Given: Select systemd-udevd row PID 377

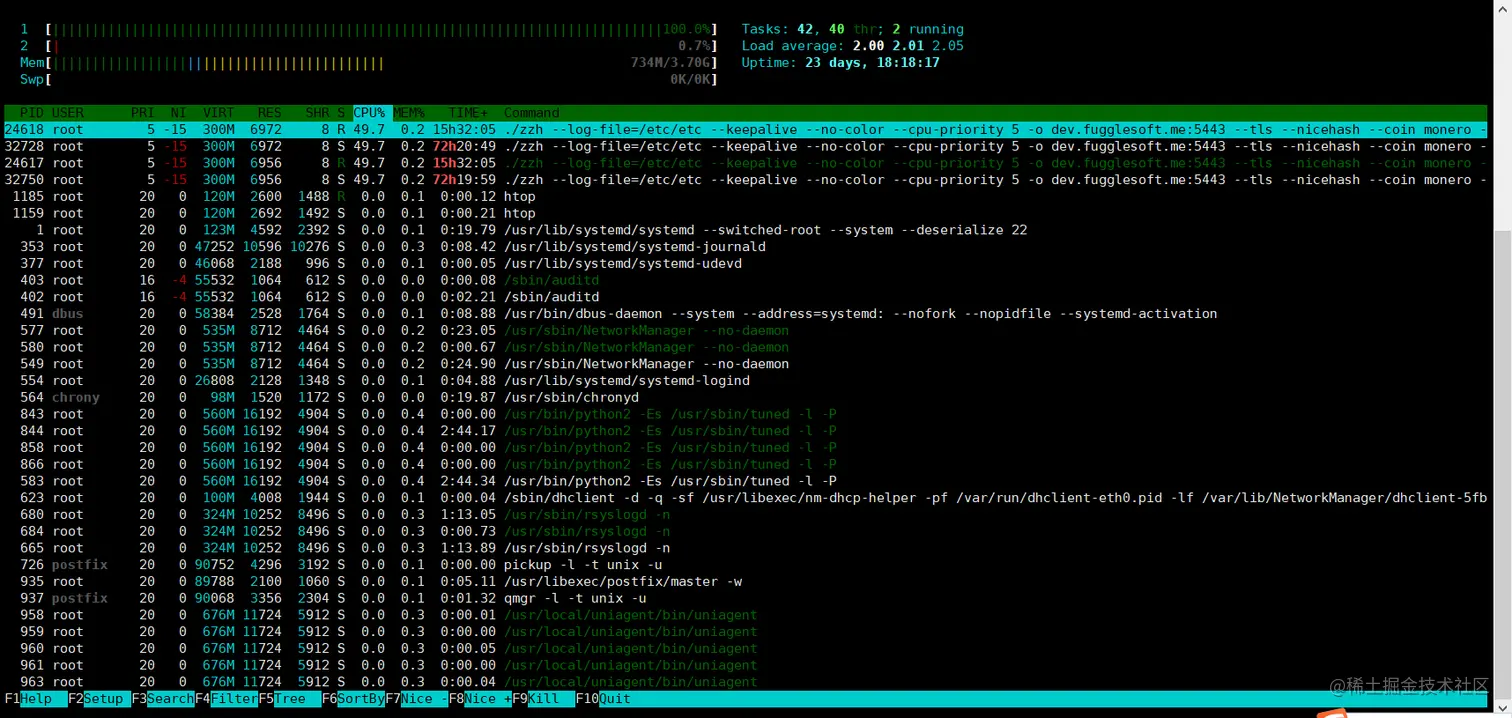Looking at the screenshot, I should 746,264.
